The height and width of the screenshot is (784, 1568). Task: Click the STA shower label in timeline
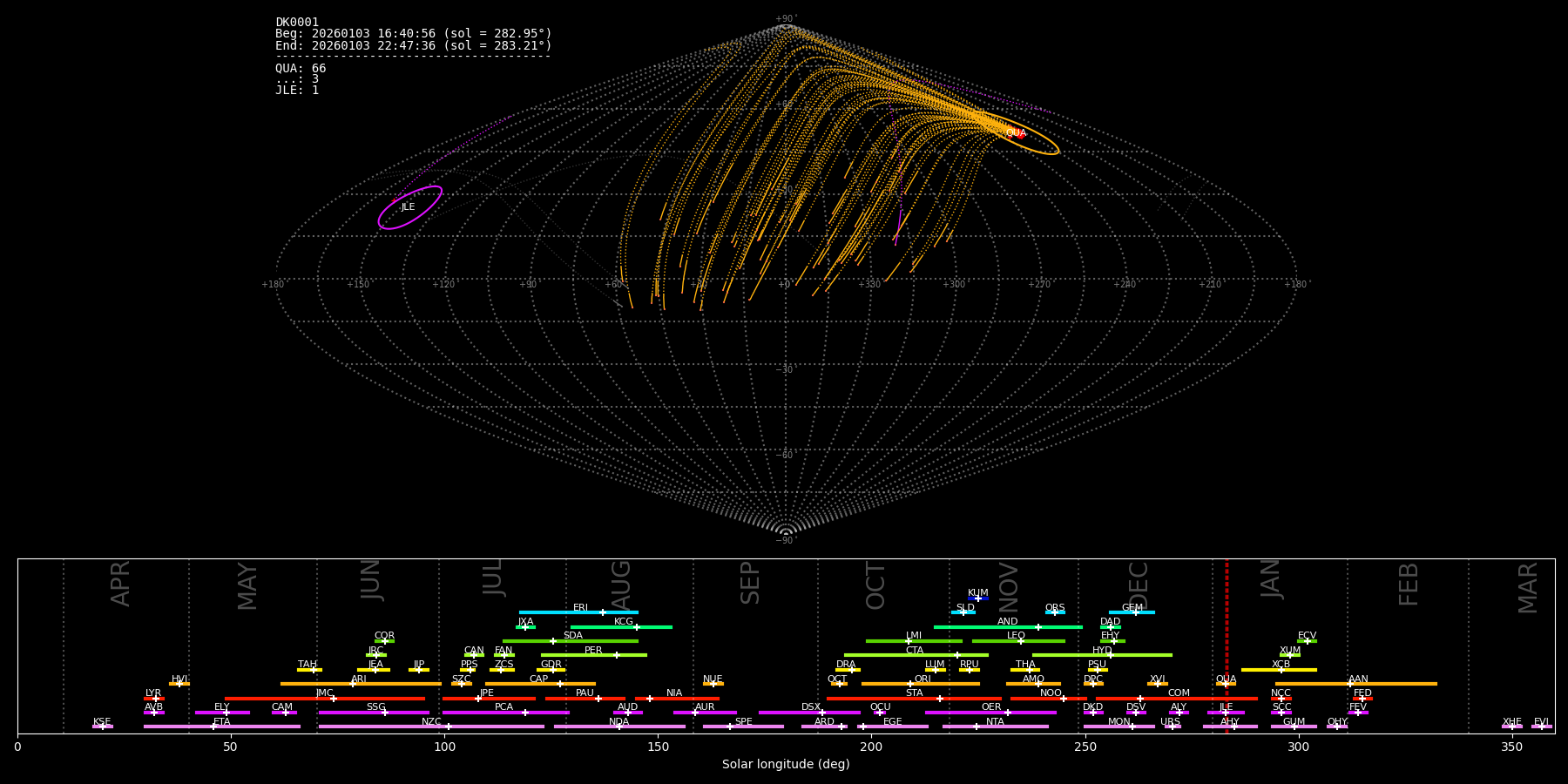coord(914,693)
